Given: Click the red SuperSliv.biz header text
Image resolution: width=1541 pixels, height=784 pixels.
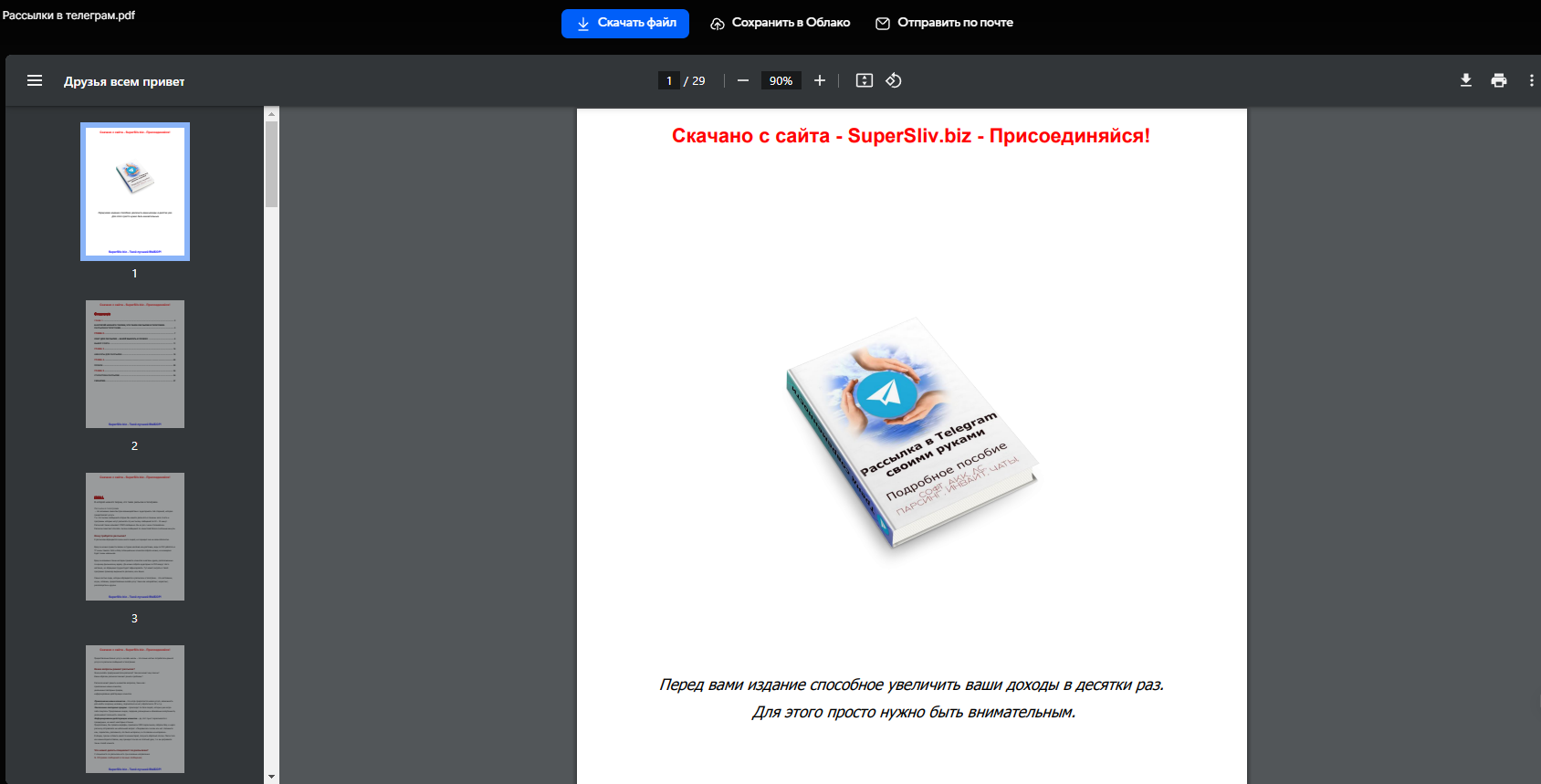Looking at the screenshot, I should (x=911, y=136).
